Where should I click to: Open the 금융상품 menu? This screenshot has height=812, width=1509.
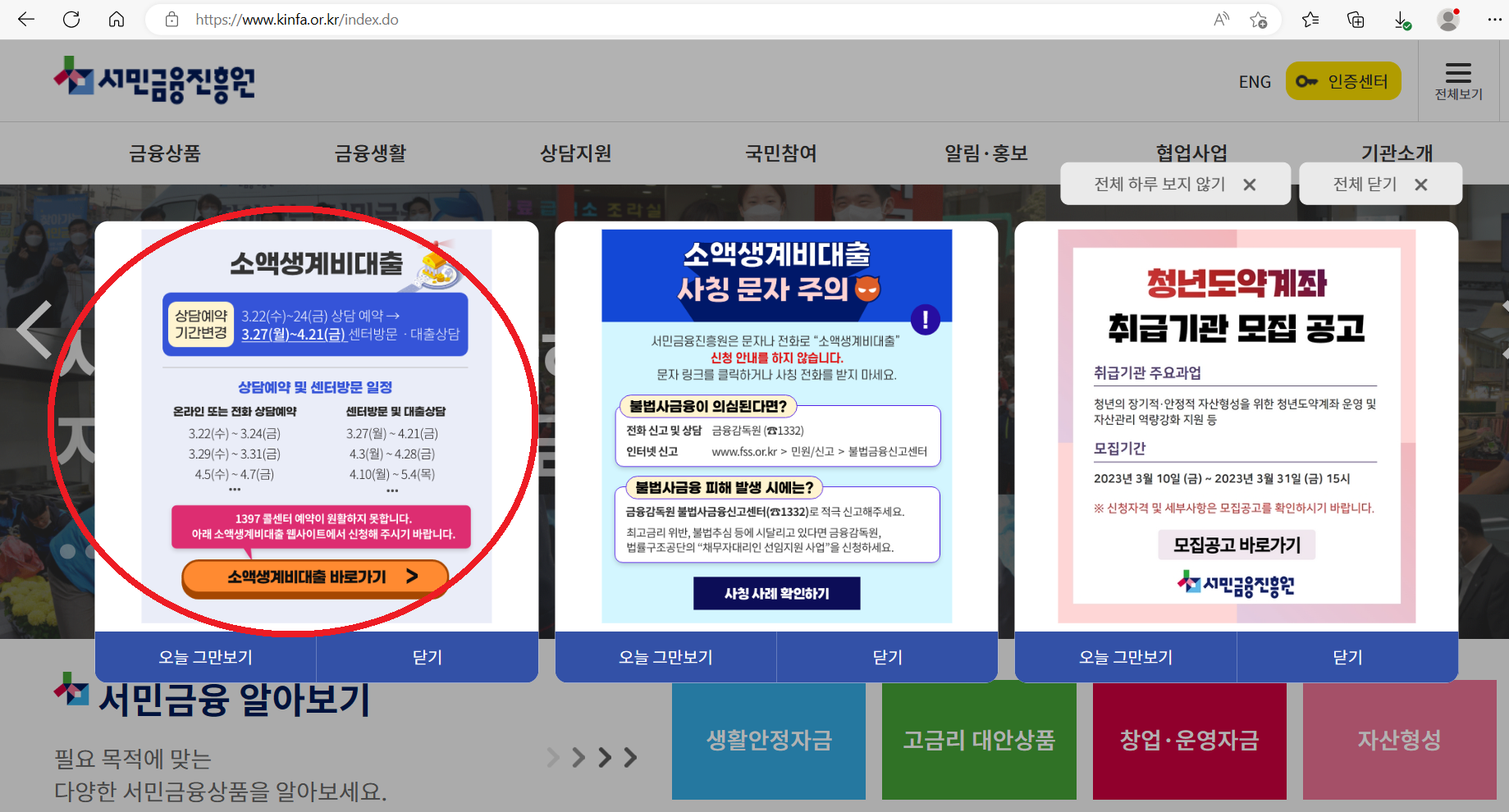[165, 153]
